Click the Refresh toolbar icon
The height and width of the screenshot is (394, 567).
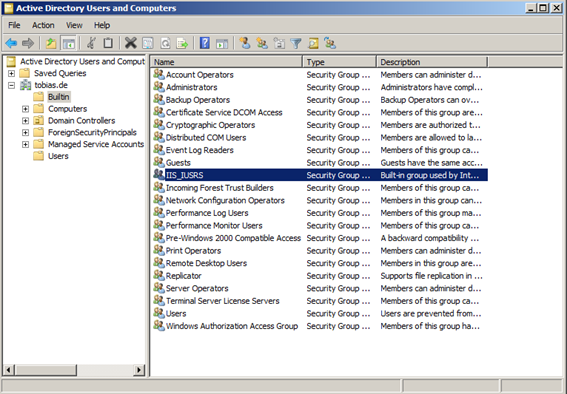pyautogui.click(x=165, y=43)
